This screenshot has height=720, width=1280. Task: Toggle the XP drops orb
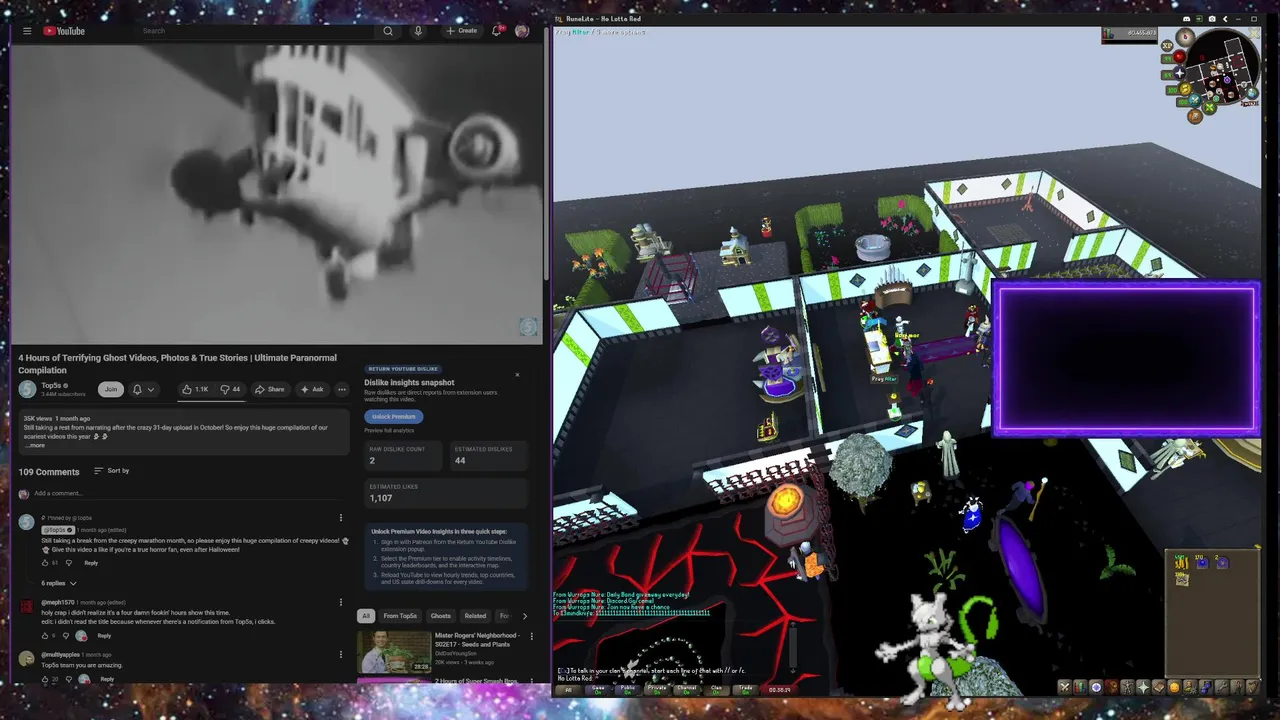coord(1167,45)
